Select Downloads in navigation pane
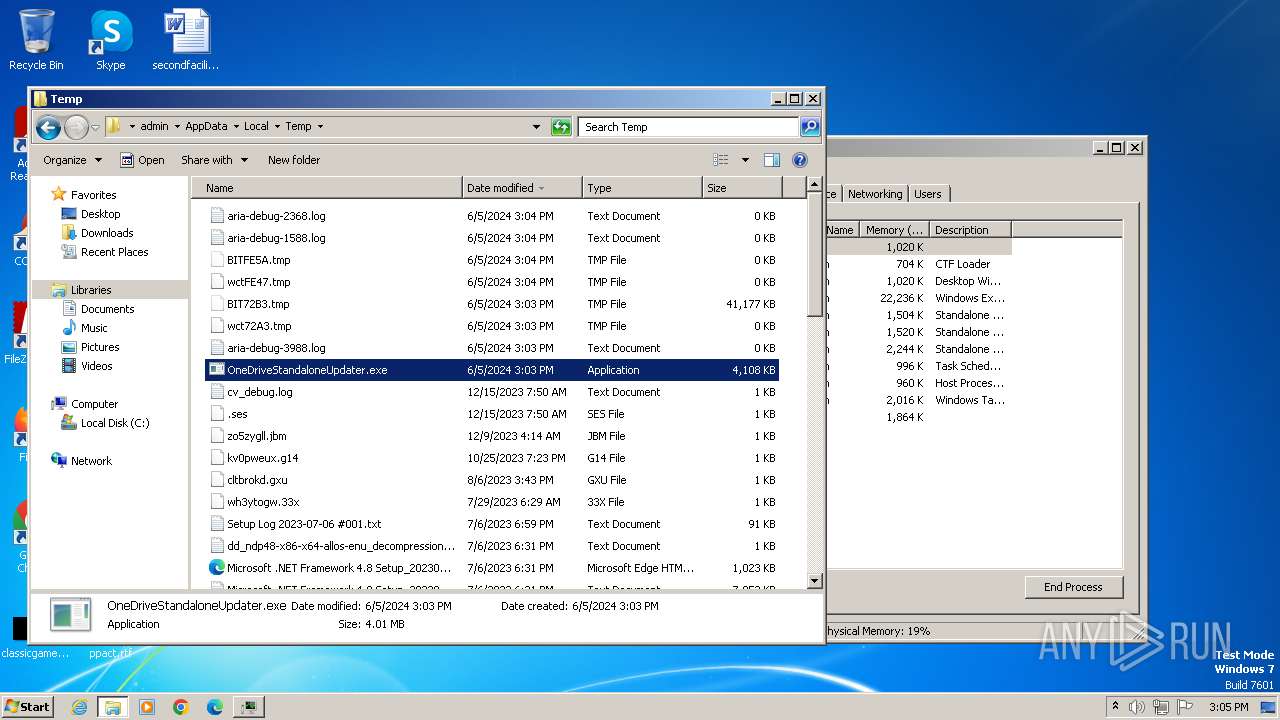The image size is (1280, 720). (x=107, y=233)
